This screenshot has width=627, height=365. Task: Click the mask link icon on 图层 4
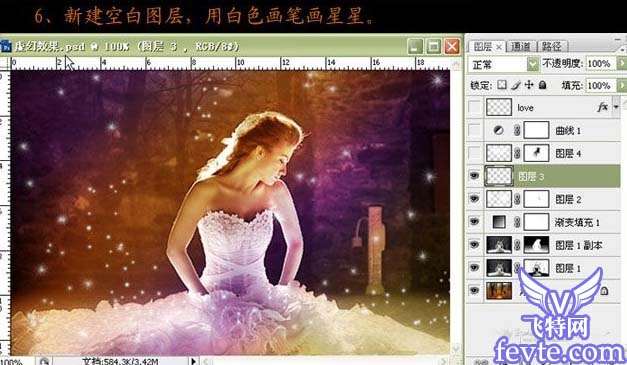pyautogui.click(x=517, y=153)
